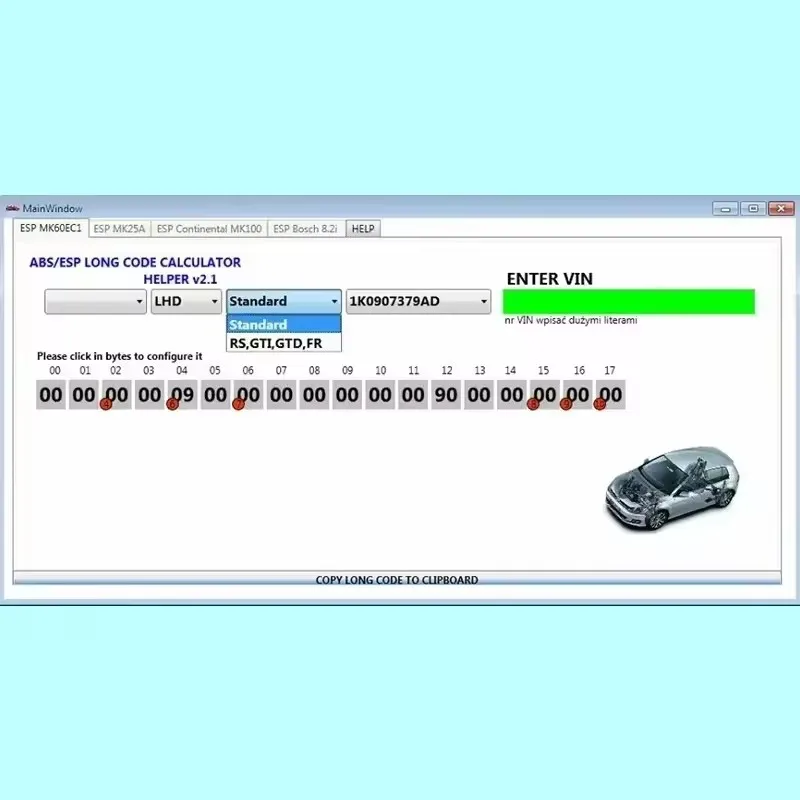
Task: Open the LHD dropdown
Action: coord(185,301)
